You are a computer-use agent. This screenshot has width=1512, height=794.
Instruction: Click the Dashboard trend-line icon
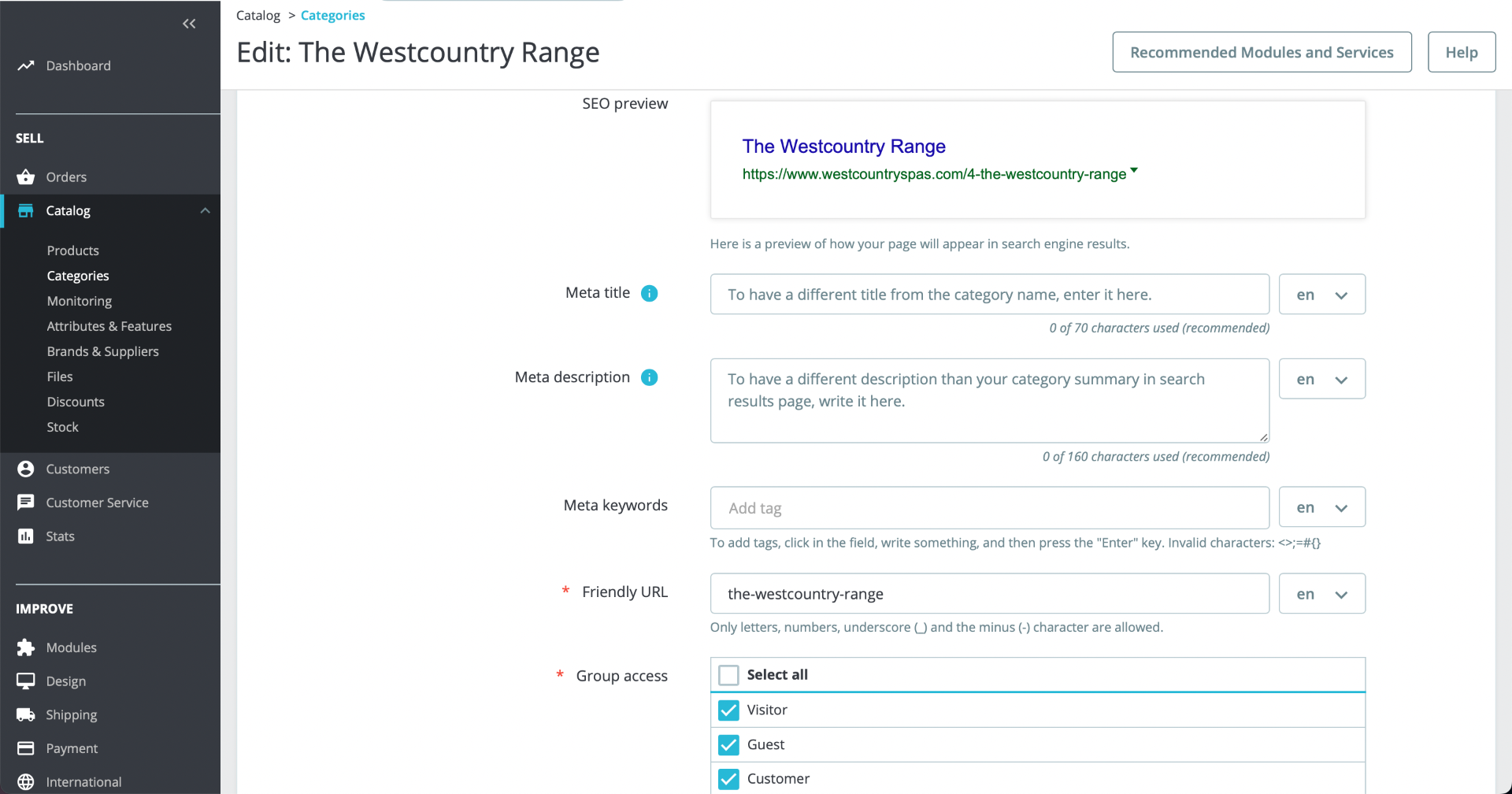pos(26,65)
